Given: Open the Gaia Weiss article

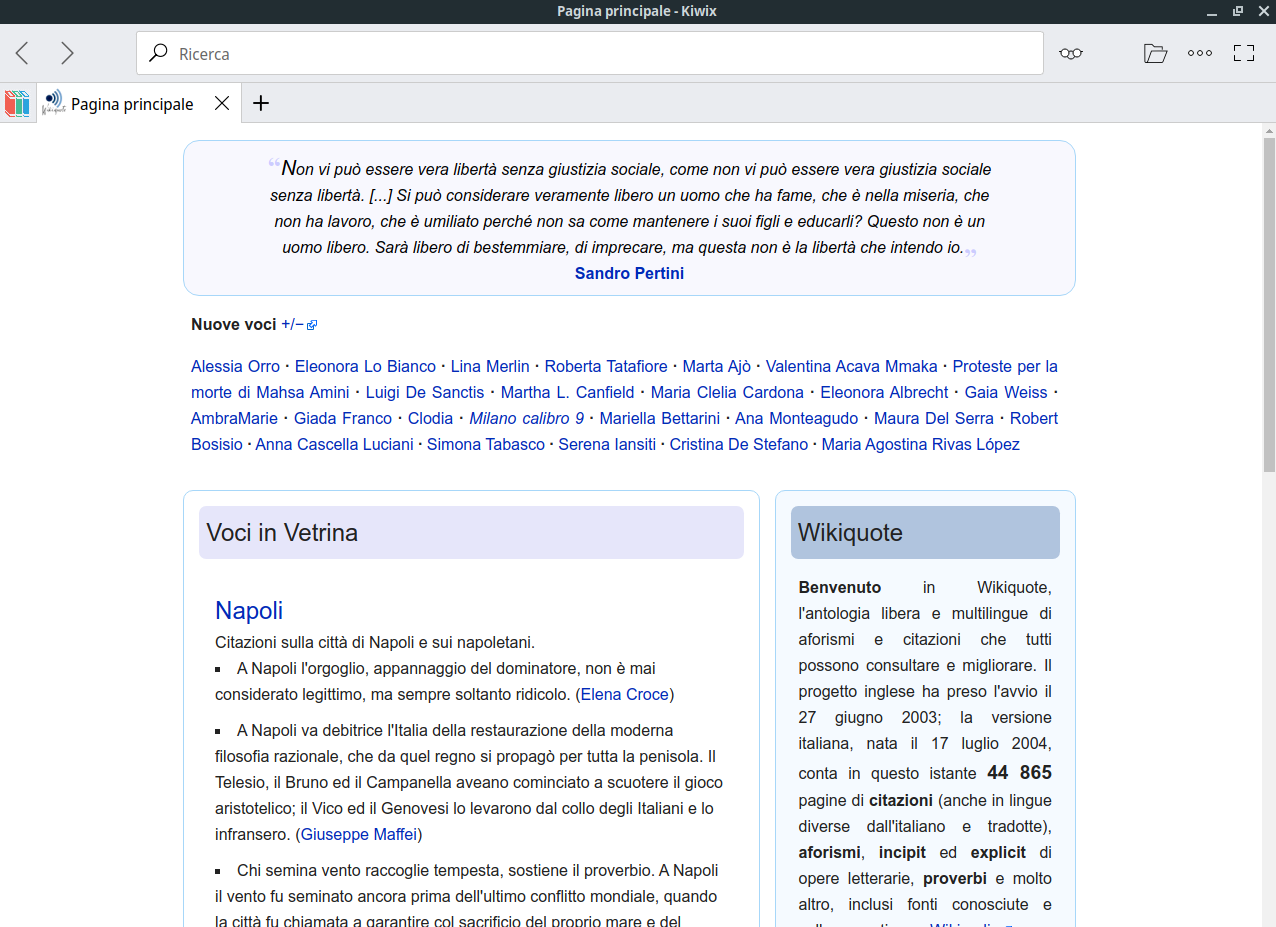Looking at the screenshot, I should click(x=1006, y=392).
